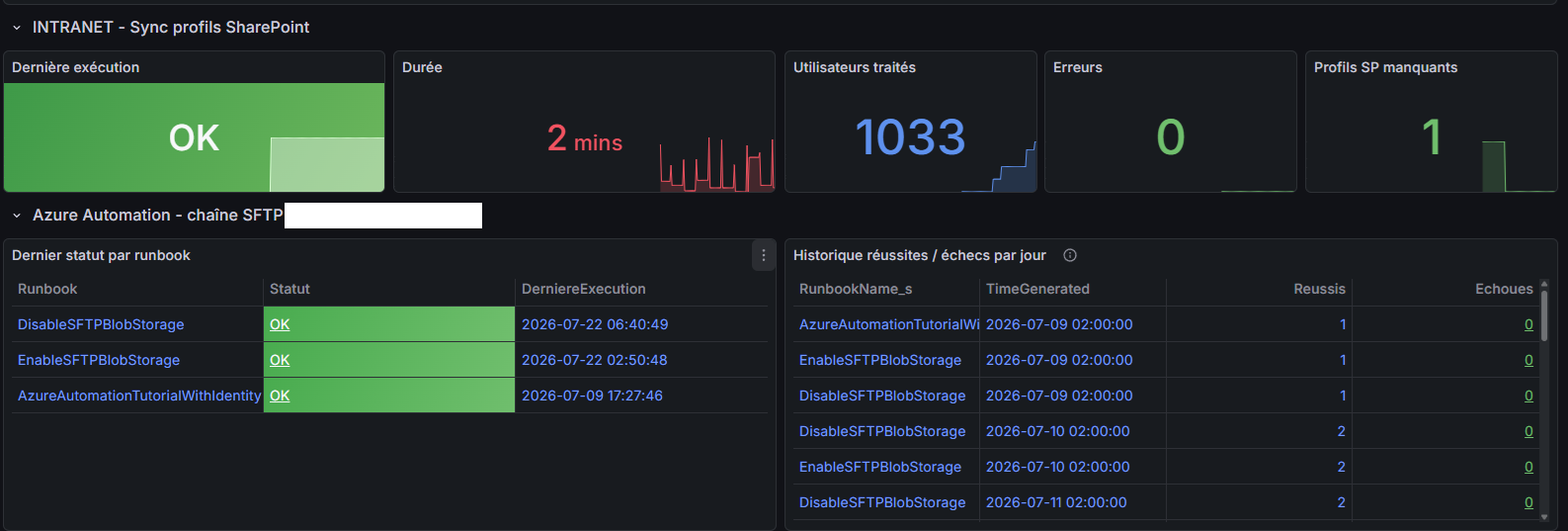
Task: Sort by the DerniereExecution column header
Action: pos(584,289)
